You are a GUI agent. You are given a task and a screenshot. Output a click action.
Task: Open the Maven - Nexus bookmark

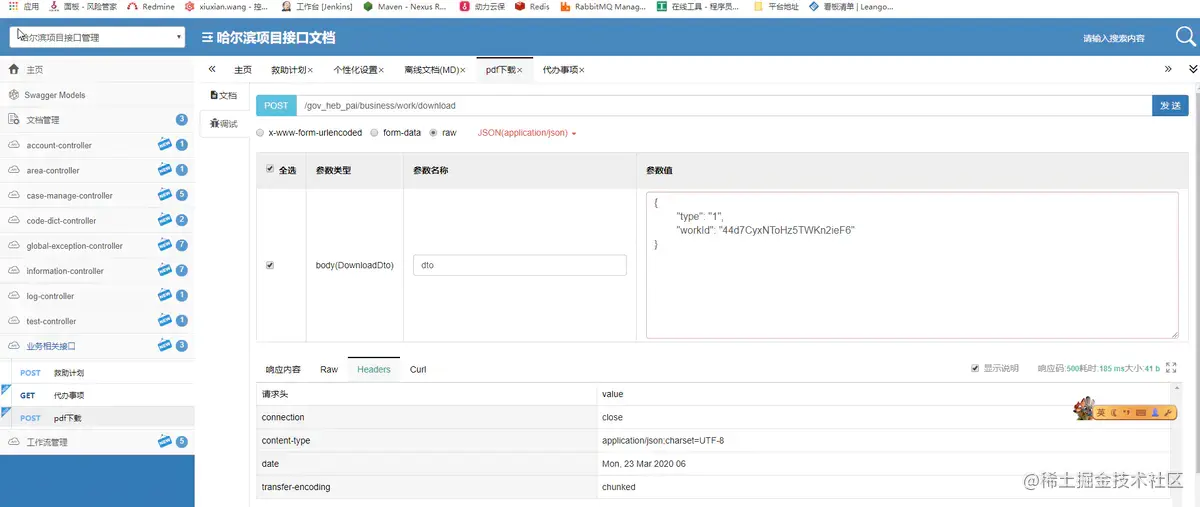(404, 6)
